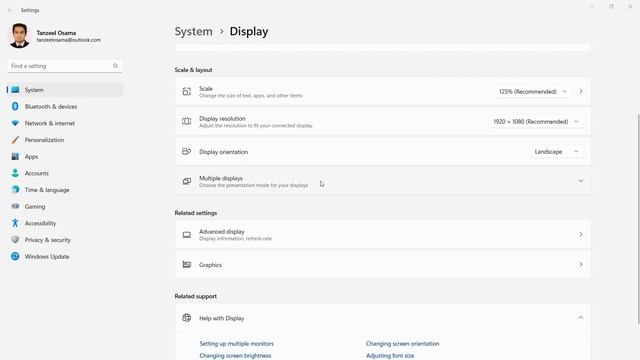Image resolution: width=640 pixels, height=360 pixels.
Task: Click the Display resolution icon
Action: coord(187,121)
